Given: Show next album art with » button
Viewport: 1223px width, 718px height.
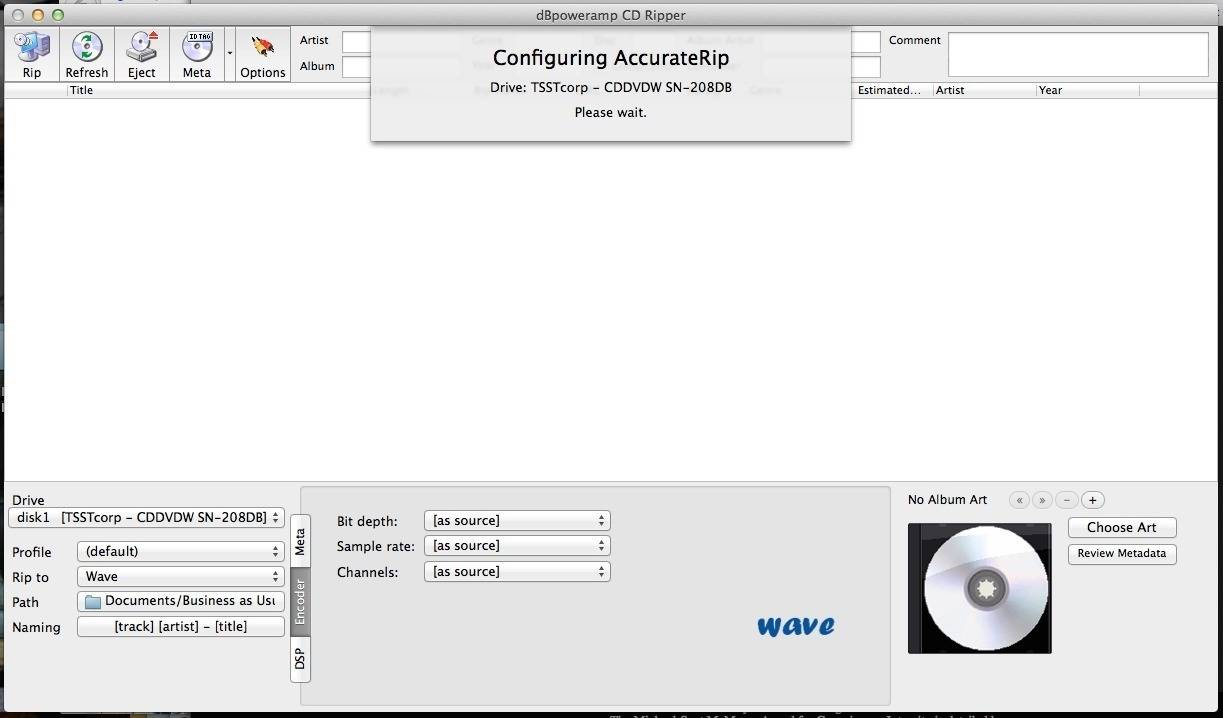Looking at the screenshot, I should pos(1043,500).
